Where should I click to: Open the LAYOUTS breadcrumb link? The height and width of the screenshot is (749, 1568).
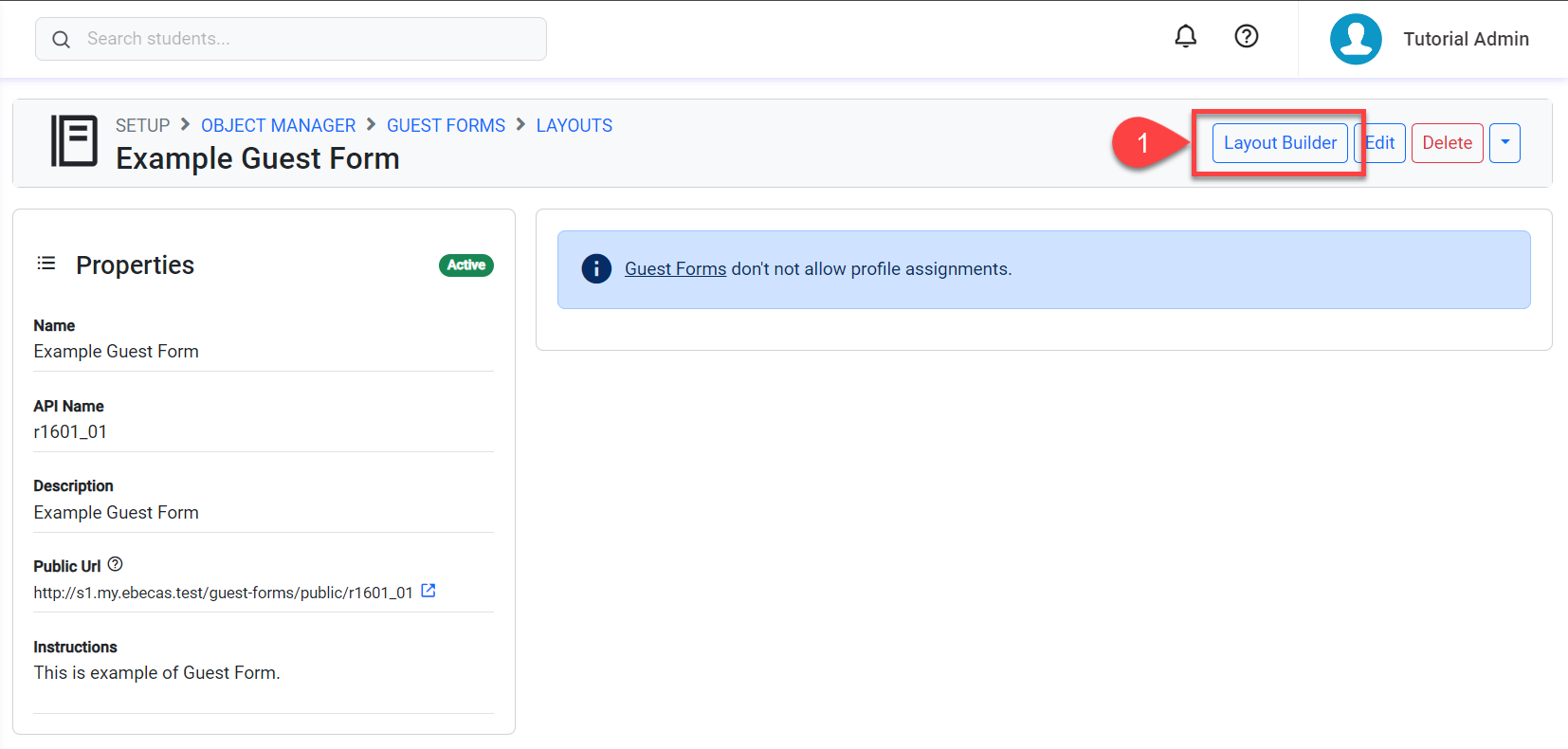pos(574,125)
